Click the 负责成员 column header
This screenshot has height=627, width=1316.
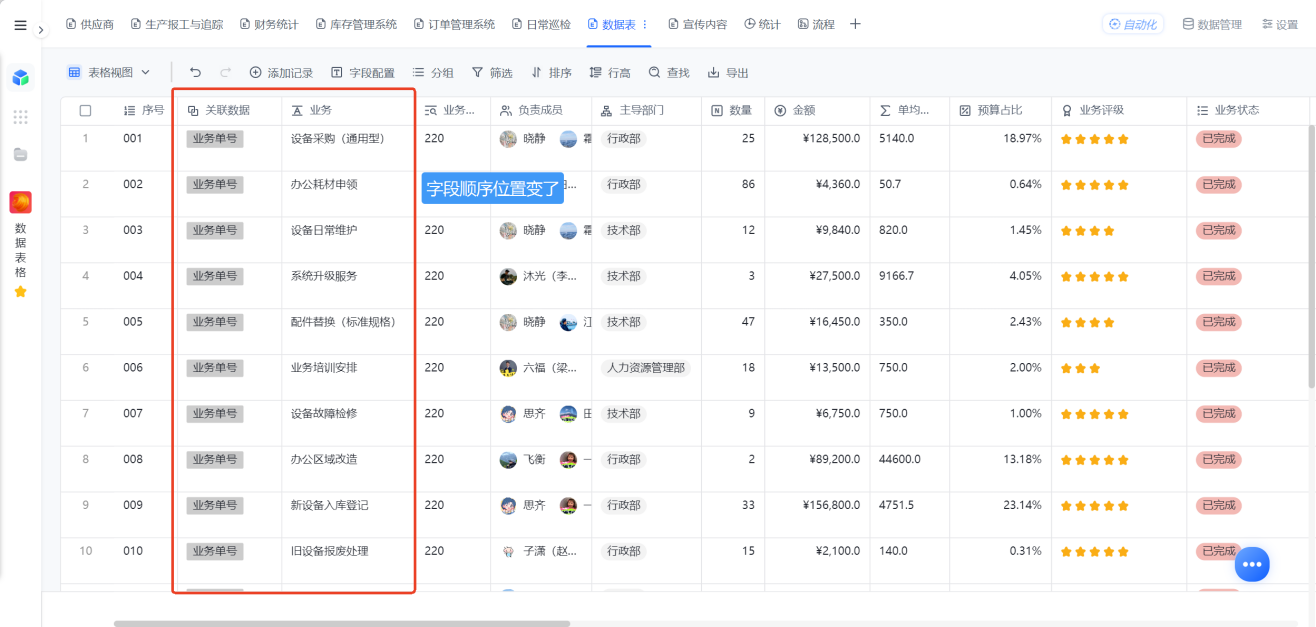(x=541, y=110)
